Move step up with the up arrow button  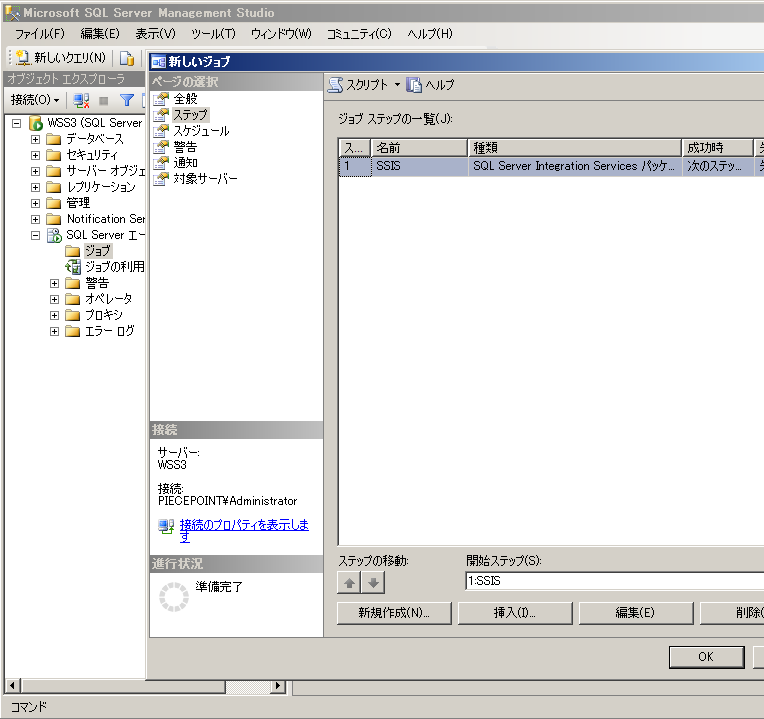(x=349, y=583)
